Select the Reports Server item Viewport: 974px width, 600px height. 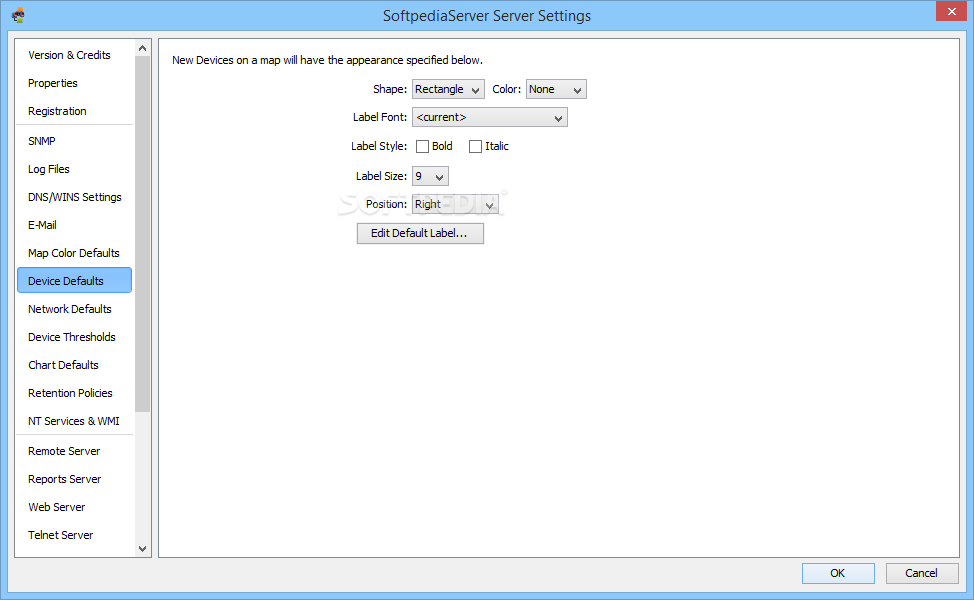click(75, 479)
